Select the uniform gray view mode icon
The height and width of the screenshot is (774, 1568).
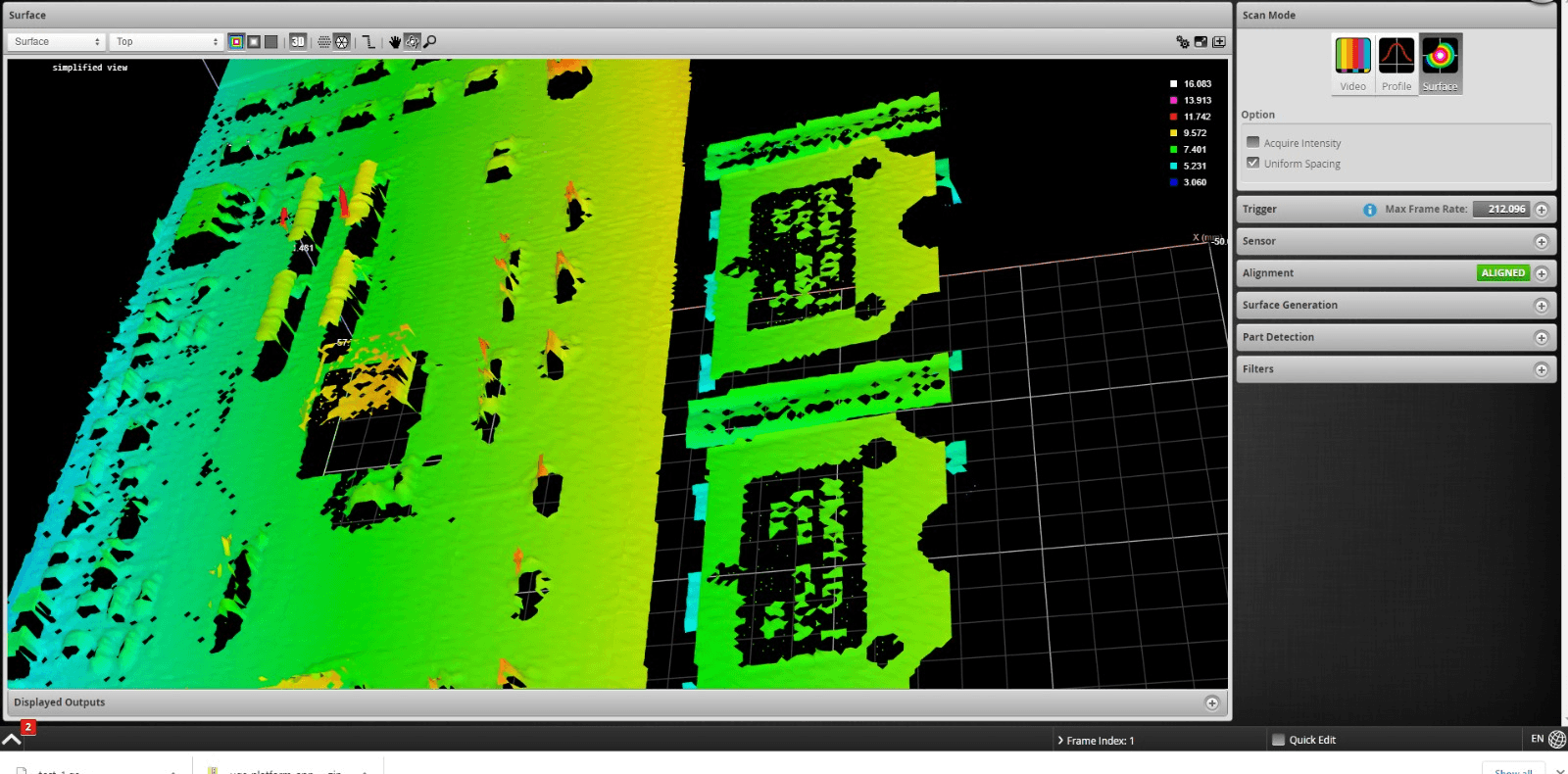271,41
